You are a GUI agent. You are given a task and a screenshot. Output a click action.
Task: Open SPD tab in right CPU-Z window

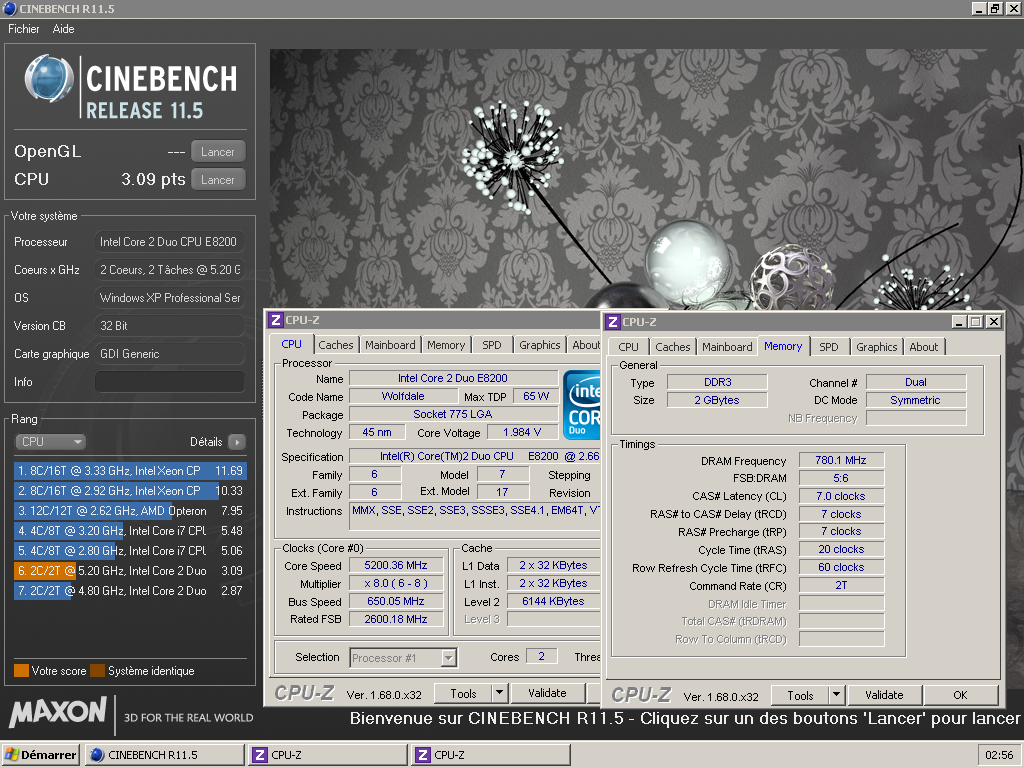tap(829, 347)
